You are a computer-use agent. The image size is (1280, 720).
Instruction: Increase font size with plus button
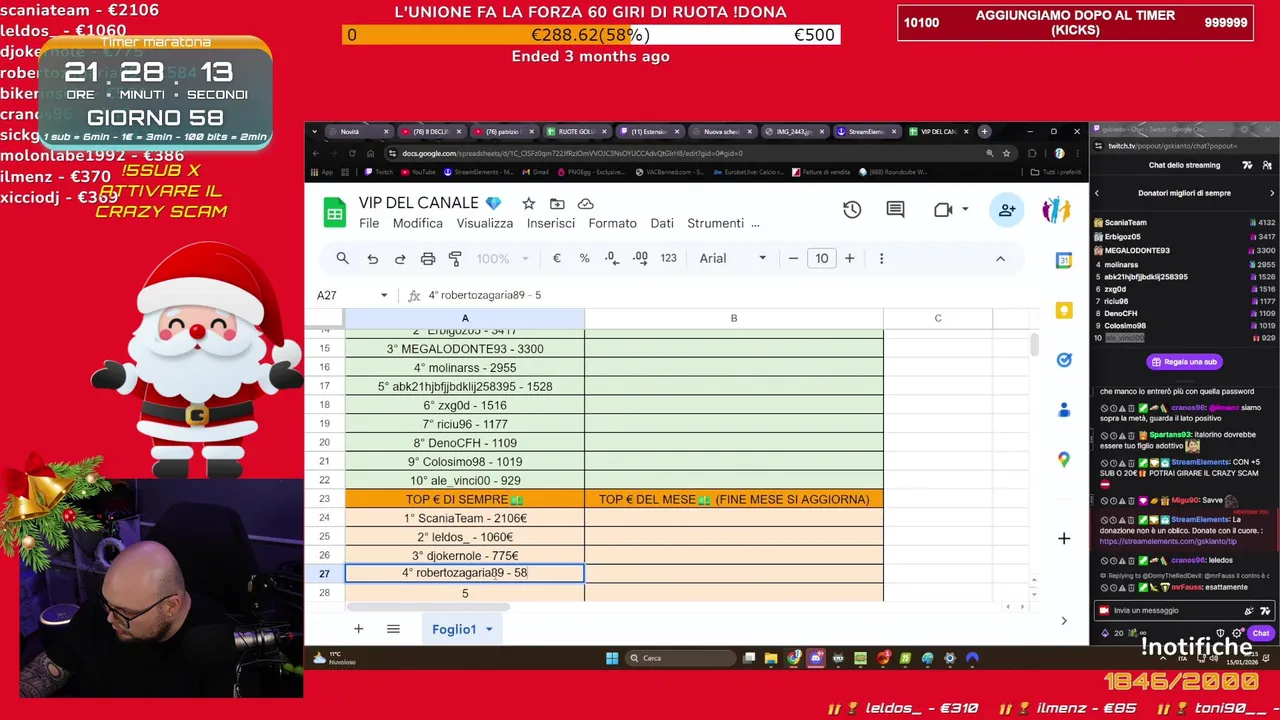[x=849, y=258]
